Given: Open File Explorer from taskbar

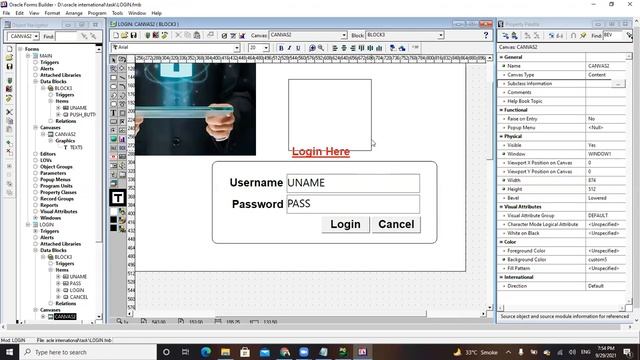Looking at the screenshot, I should coord(225,352).
